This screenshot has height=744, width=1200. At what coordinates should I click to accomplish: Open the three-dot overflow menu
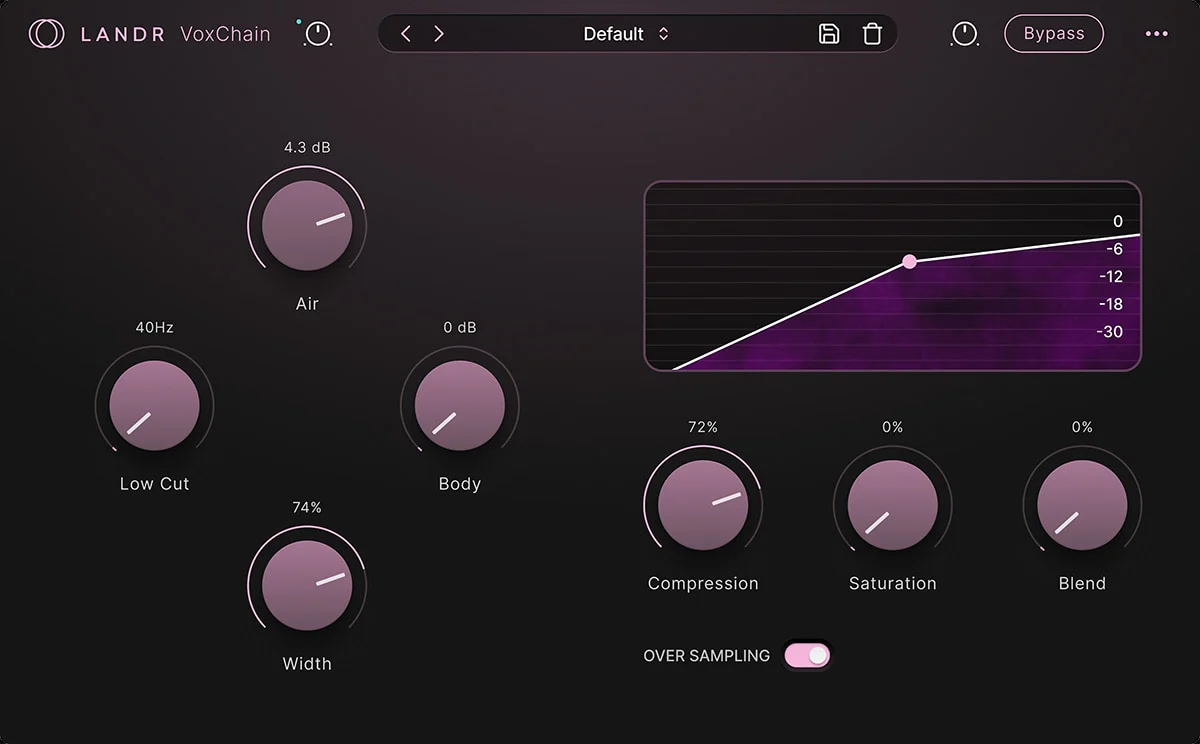click(x=1156, y=33)
